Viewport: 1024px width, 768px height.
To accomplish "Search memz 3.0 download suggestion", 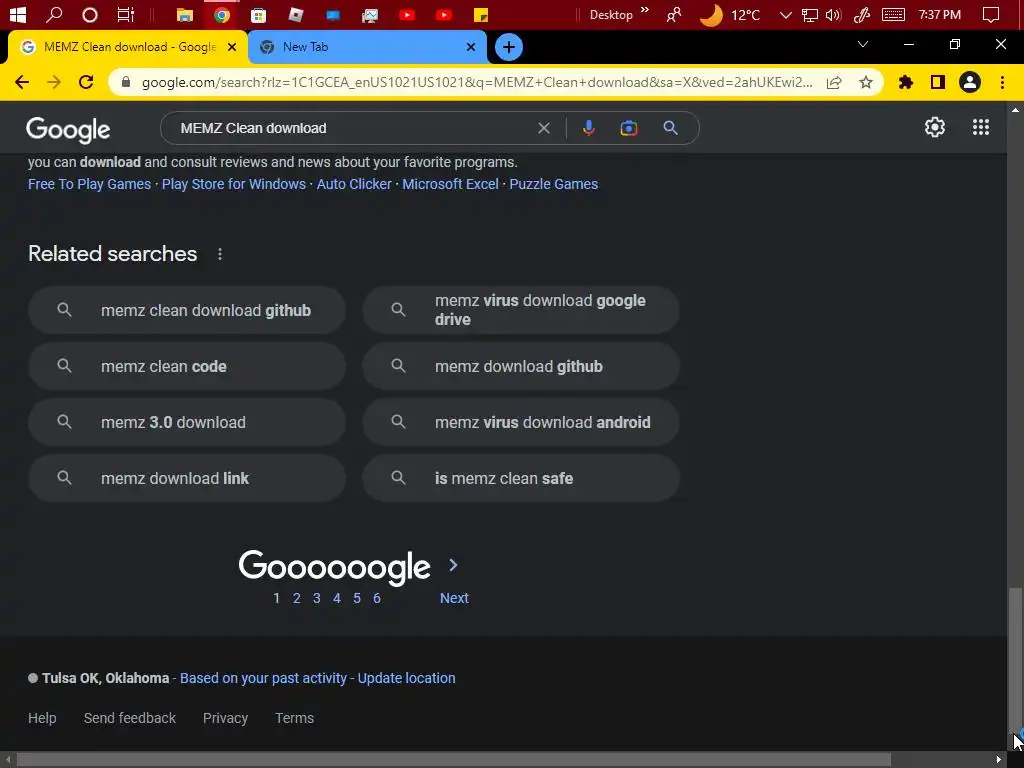I will pos(187,423).
